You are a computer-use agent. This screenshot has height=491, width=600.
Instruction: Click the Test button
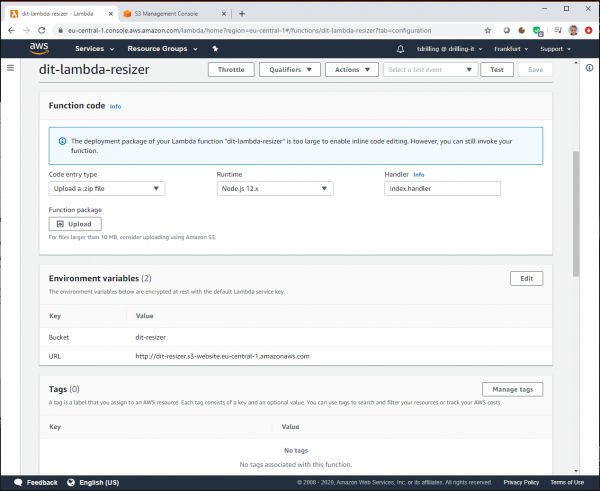coord(497,70)
